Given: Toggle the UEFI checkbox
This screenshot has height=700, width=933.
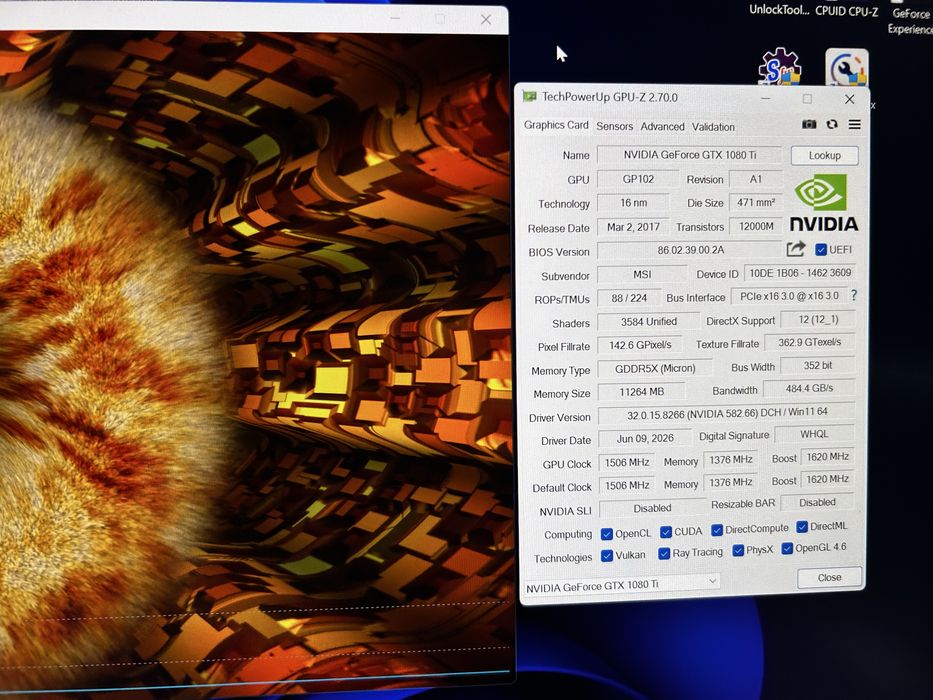Looking at the screenshot, I should coord(821,249).
